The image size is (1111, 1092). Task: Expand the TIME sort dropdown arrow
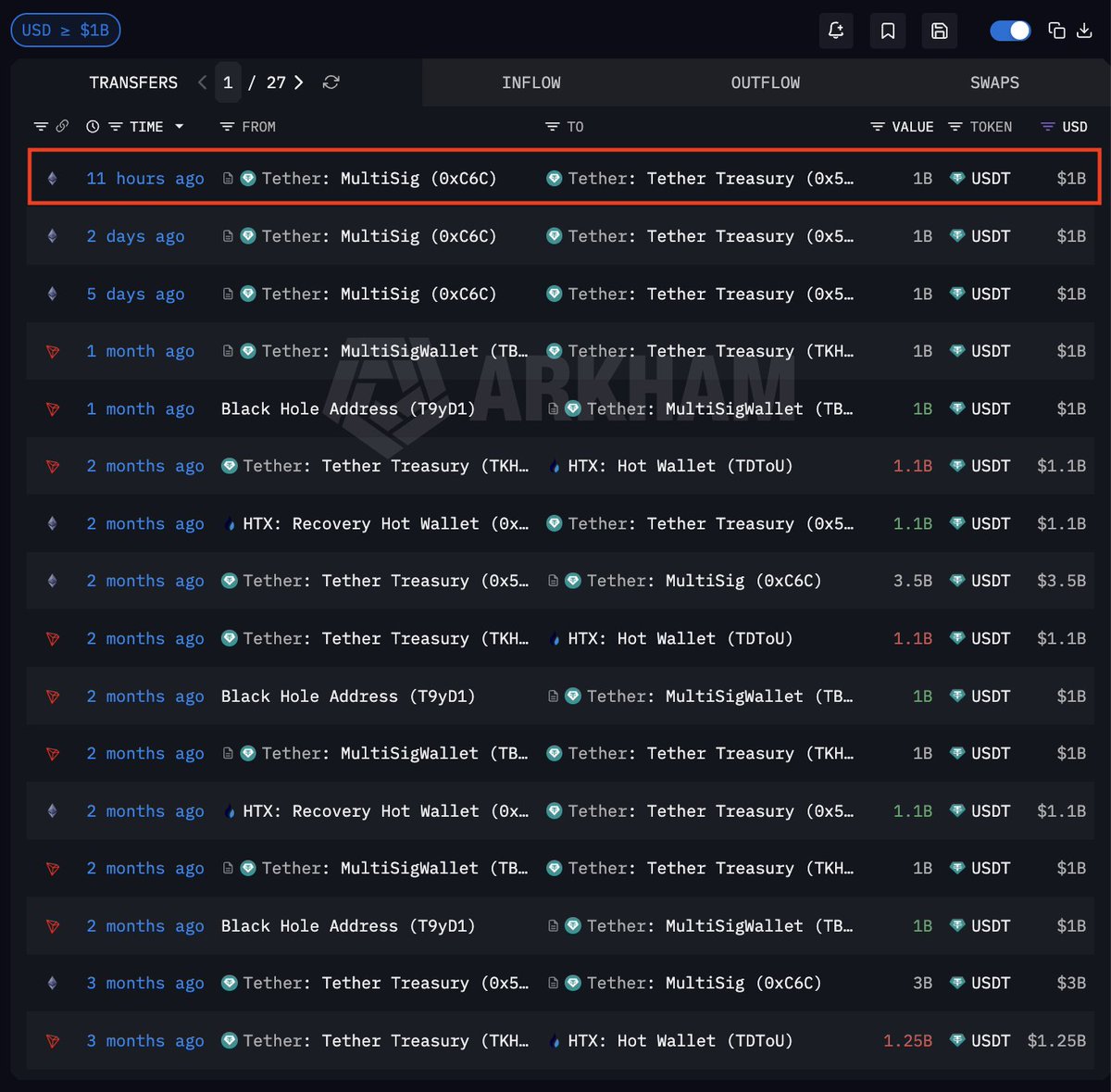coord(180,126)
